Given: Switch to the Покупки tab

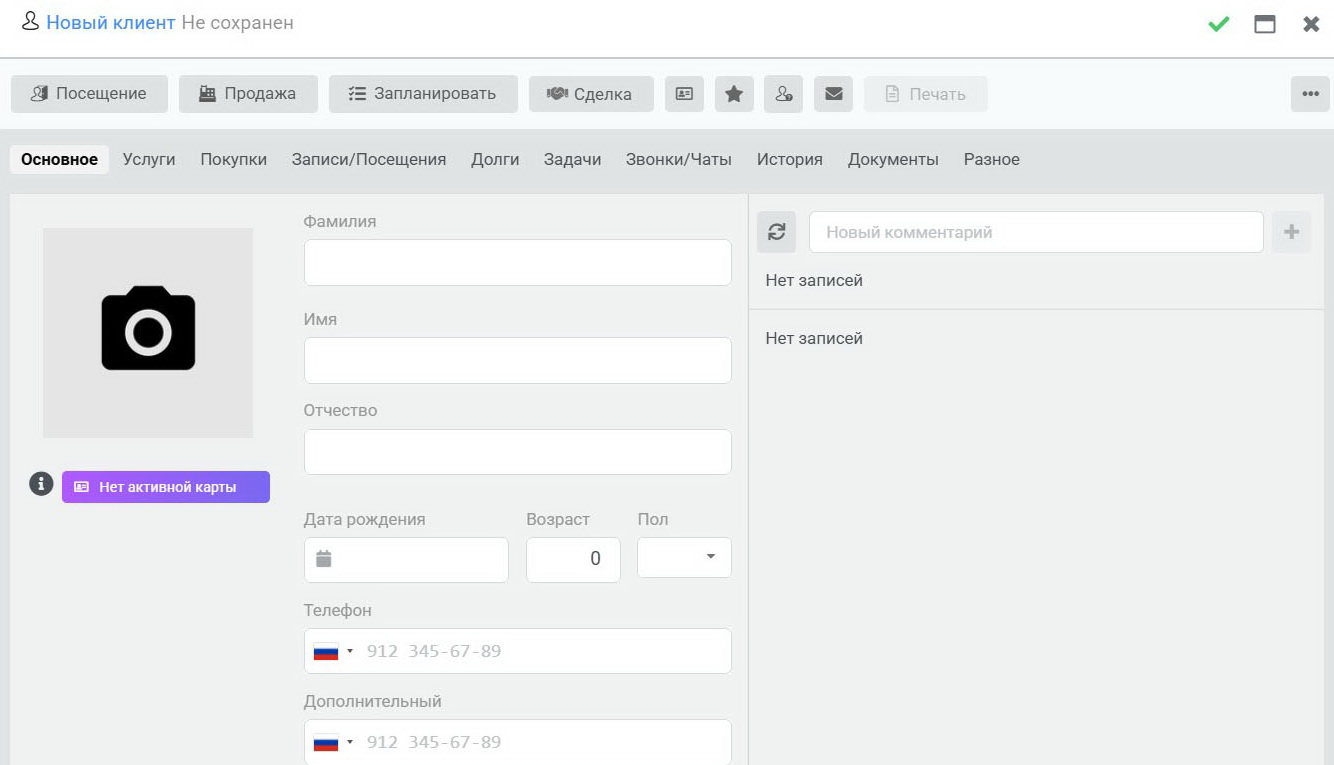Looking at the screenshot, I should click(233, 159).
